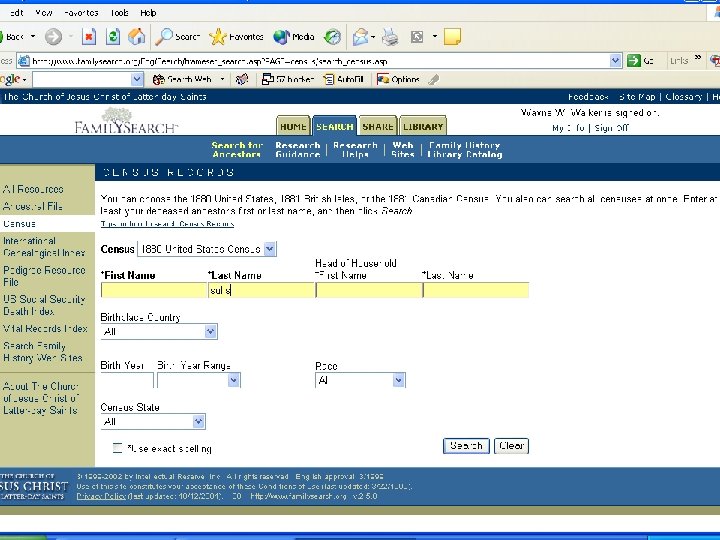The height and width of the screenshot is (540, 720).
Task: Click the Google toolbar blocked popups button
Action: pos(288,79)
